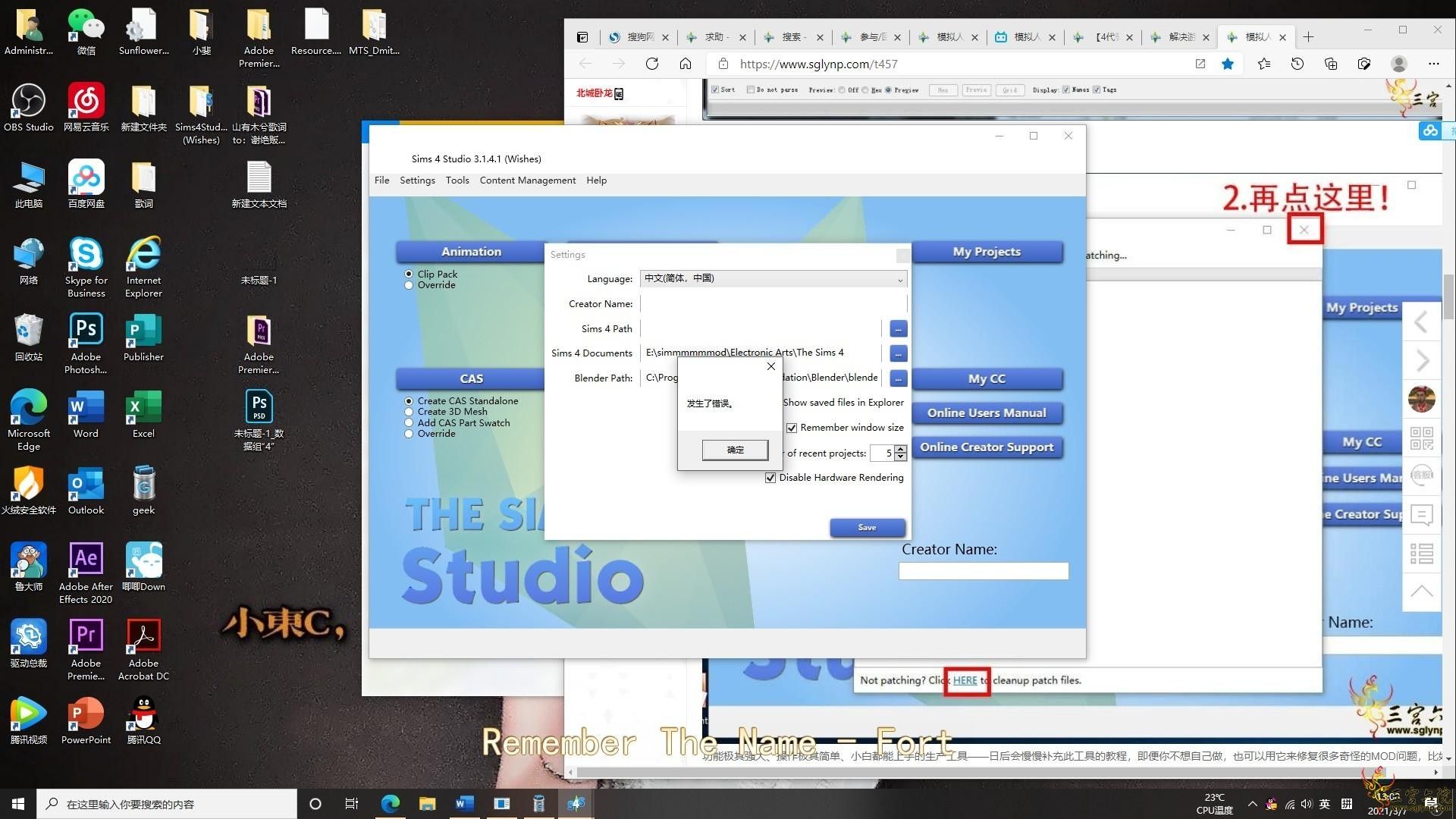The height and width of the screenshot is (819, 1456).
Task: Open browser collections icon
Action: point(1331,64)
